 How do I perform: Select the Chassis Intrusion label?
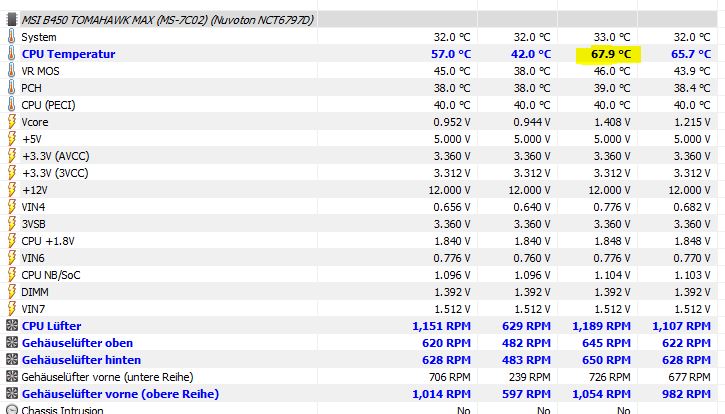tap(62, 410)
